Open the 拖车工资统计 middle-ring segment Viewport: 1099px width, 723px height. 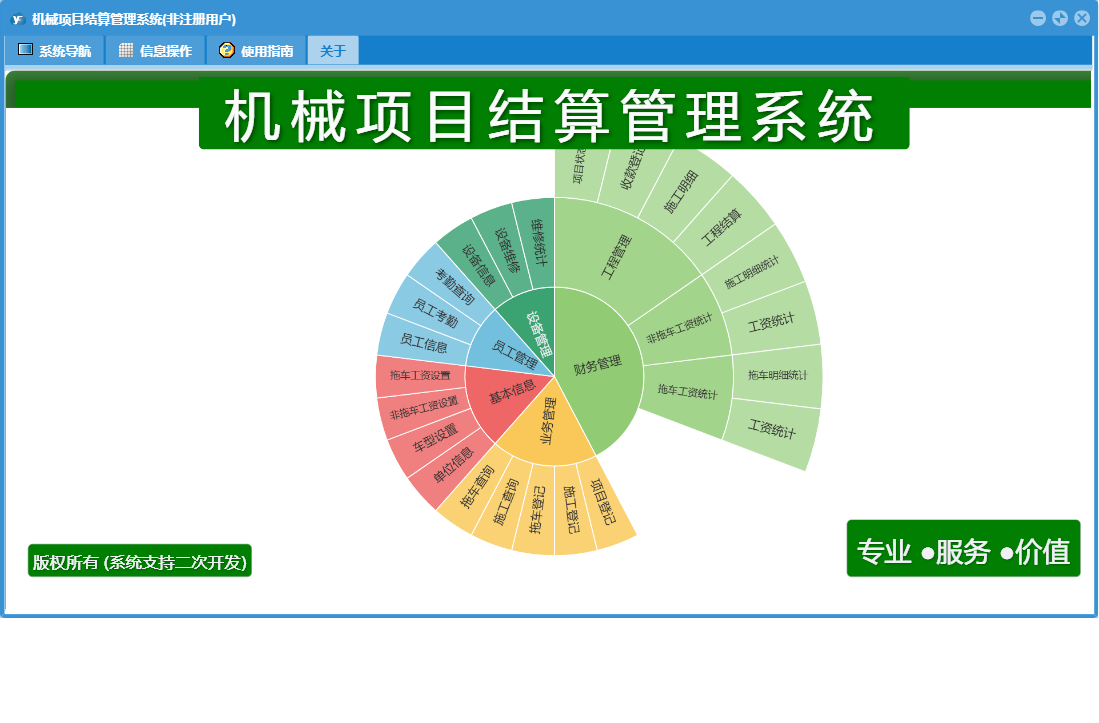point(687,392)
